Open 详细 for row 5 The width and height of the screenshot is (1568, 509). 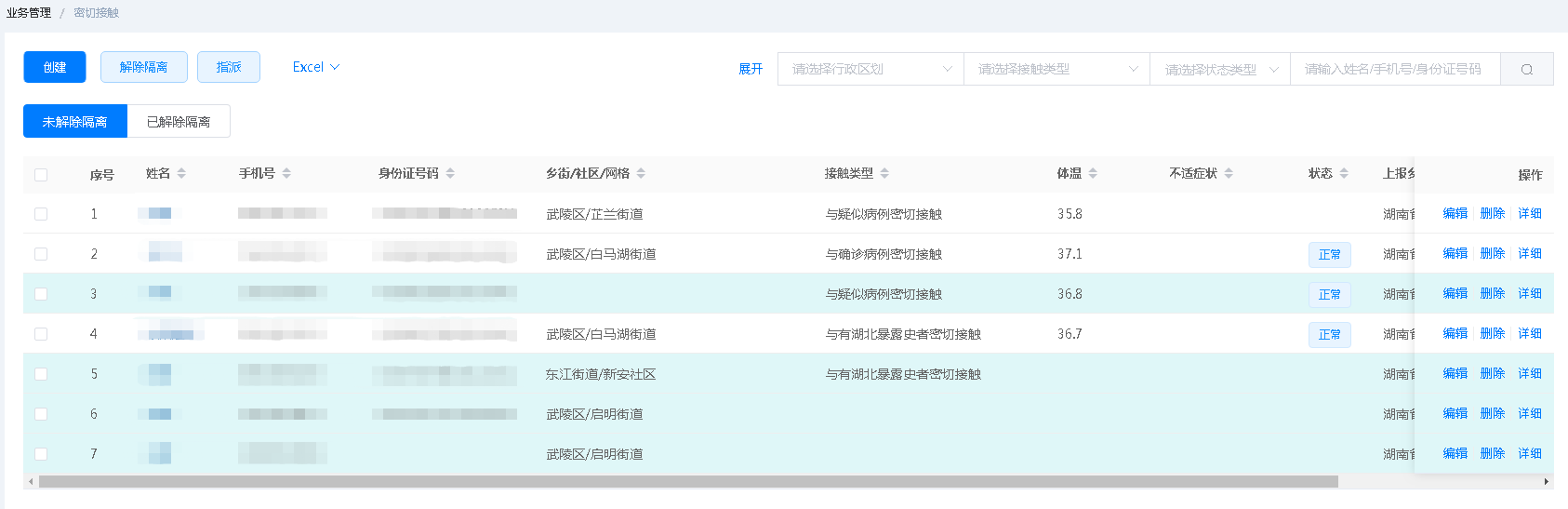[x=1530, y=373]
